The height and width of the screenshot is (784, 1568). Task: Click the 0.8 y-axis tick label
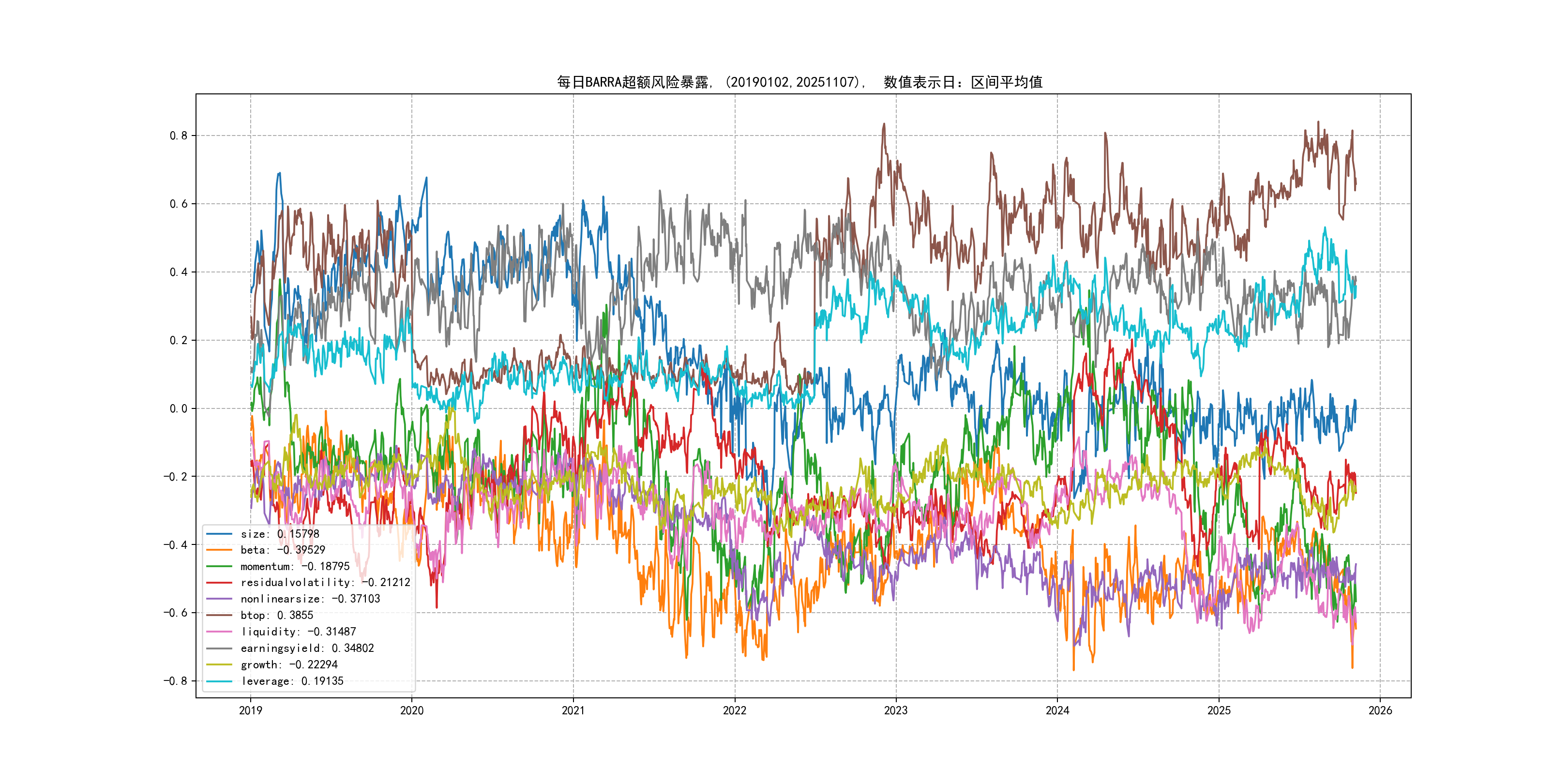pos(179,136)
